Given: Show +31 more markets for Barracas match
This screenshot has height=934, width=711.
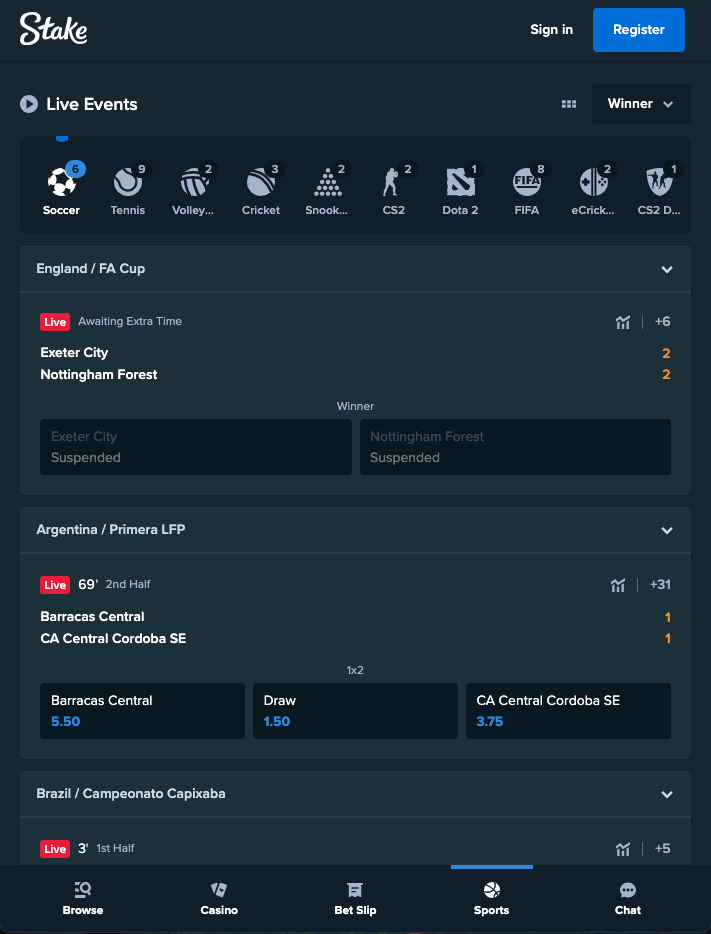Looking at the screenshot, I should pyautogui.click(x=660, y=585).
